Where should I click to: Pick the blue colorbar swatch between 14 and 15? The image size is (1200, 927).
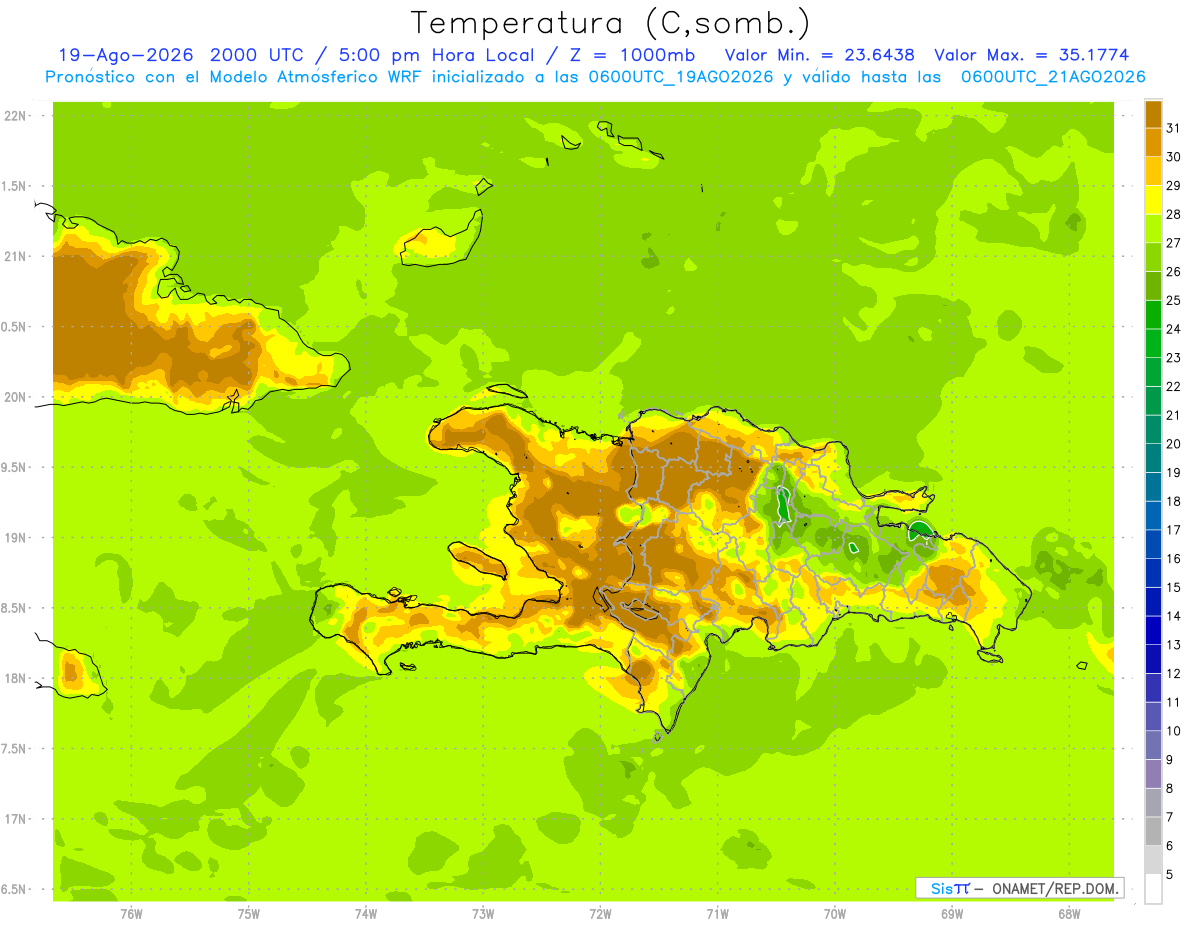coord(1153,602)
